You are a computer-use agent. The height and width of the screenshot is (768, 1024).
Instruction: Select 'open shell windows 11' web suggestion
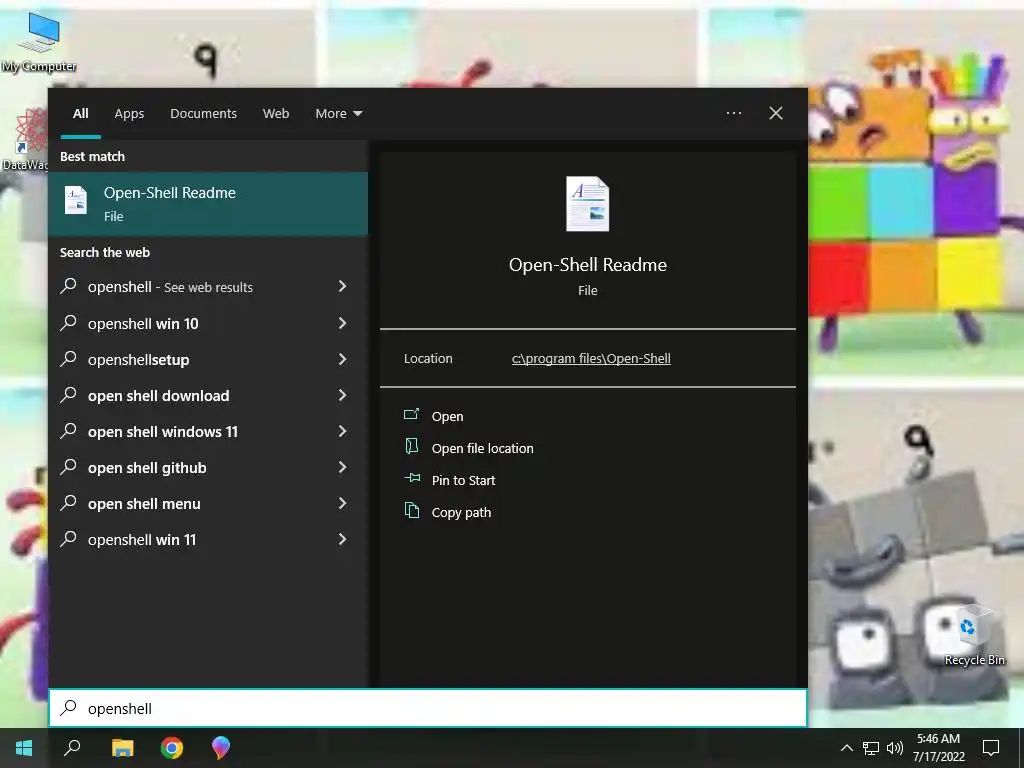208,431
